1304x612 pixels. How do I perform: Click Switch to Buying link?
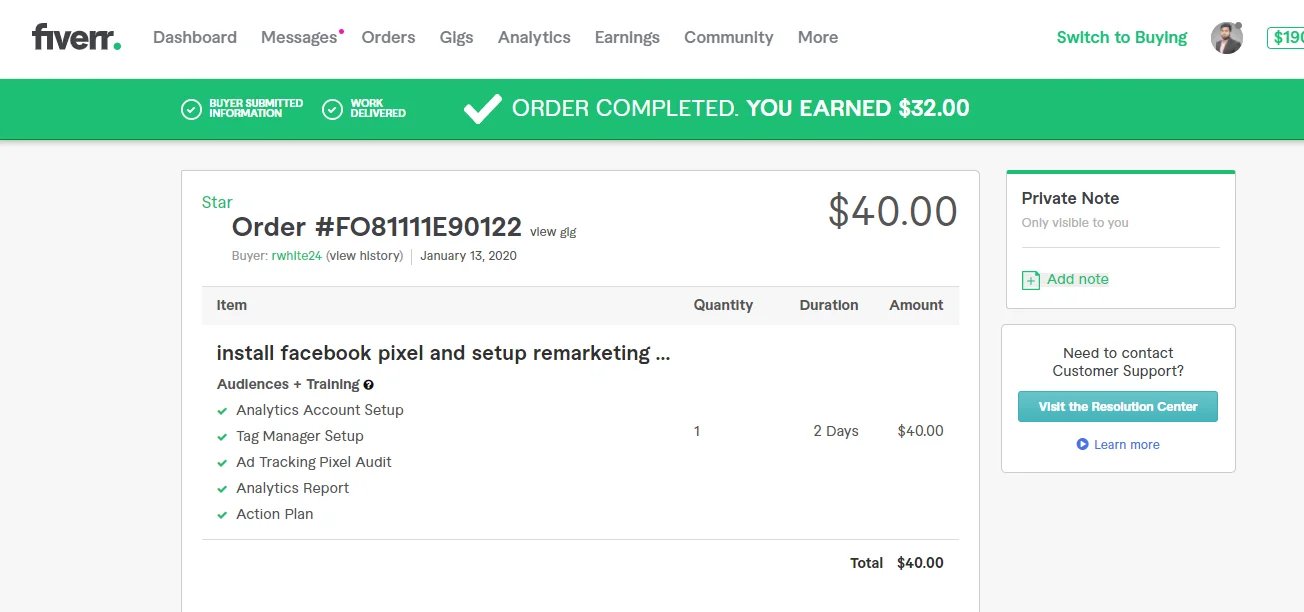click(1121, 38)
